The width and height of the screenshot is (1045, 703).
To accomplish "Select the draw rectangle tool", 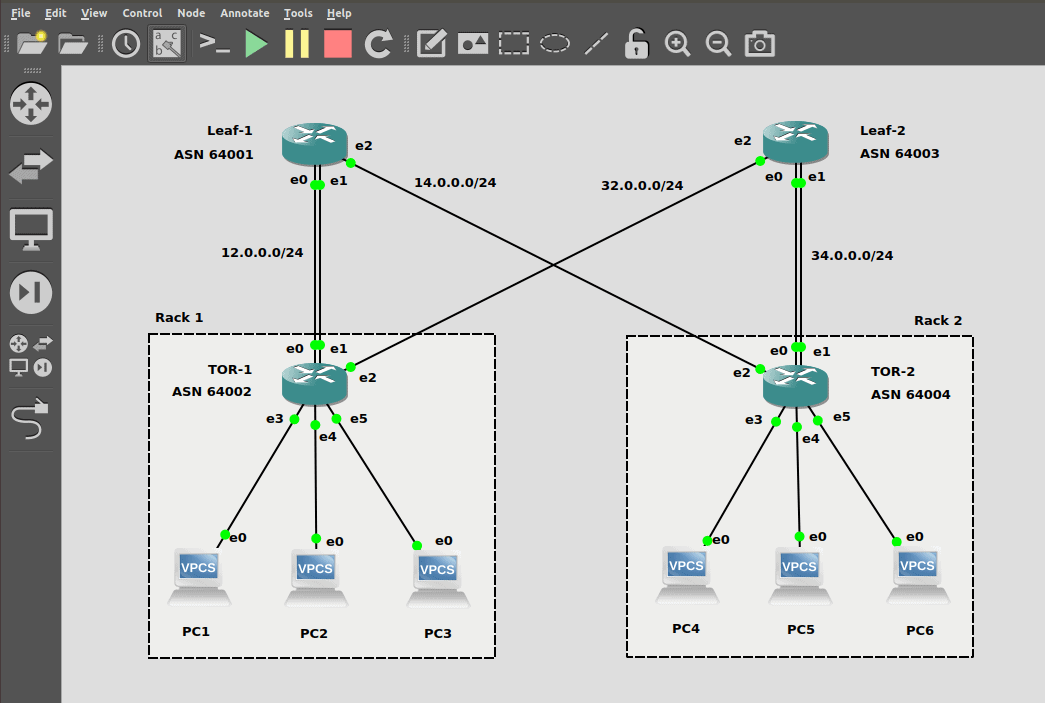I will [x=513, y=43].
